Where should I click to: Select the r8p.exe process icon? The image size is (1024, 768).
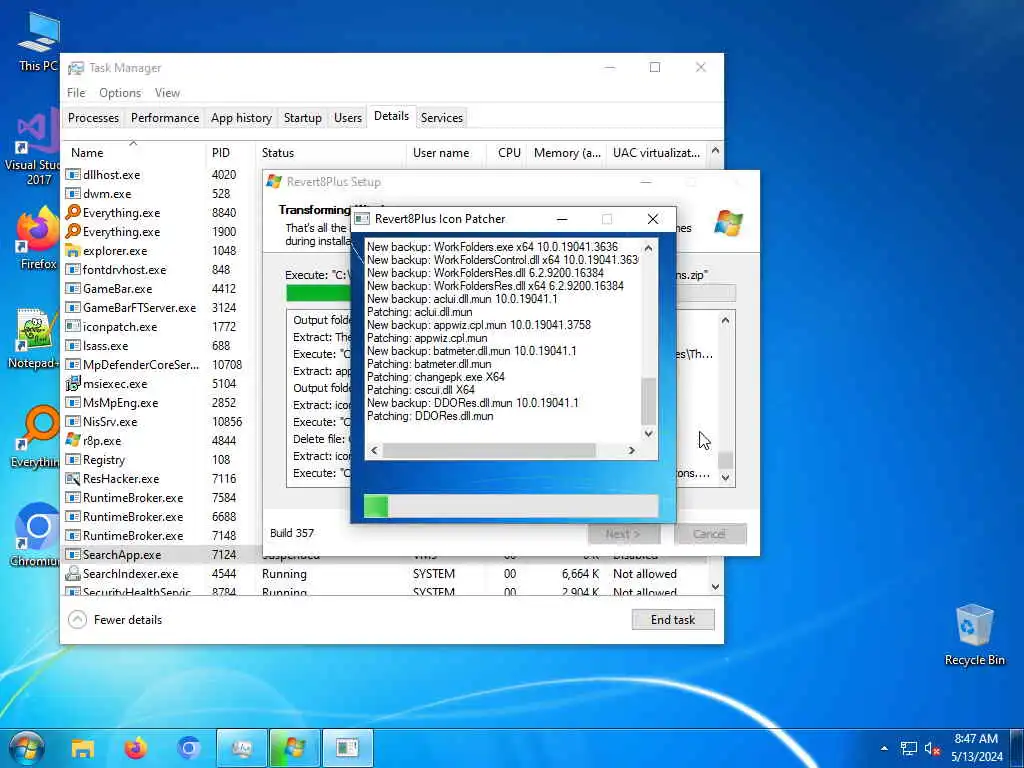click(x=73, y=440)
